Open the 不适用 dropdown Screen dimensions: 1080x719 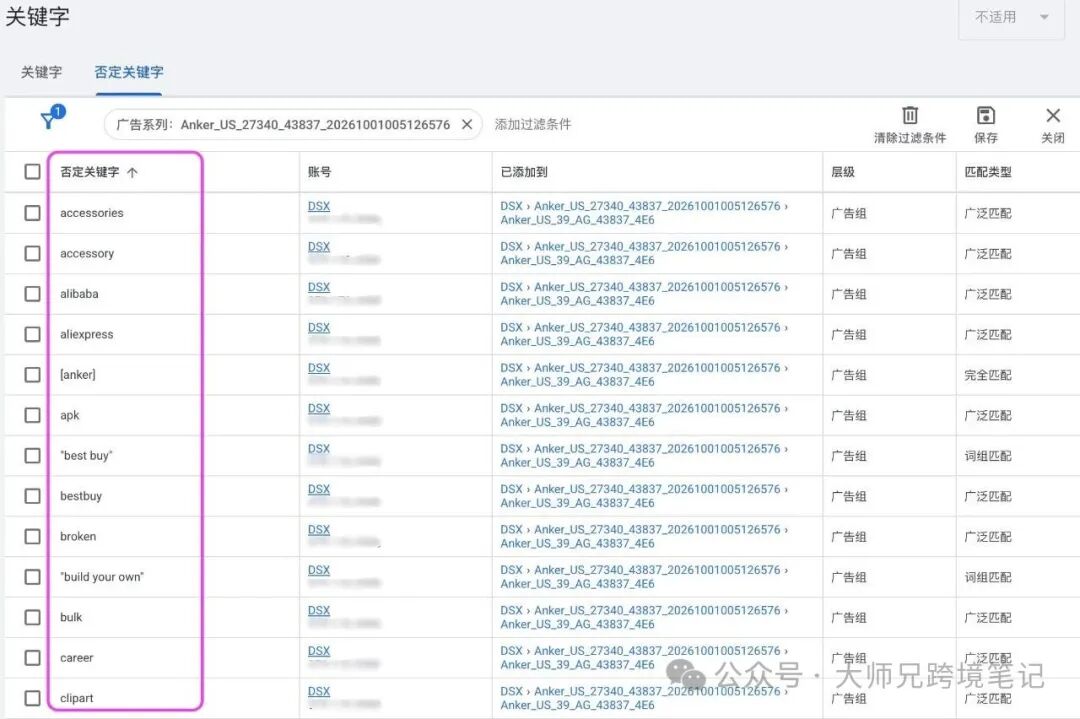1010,17
